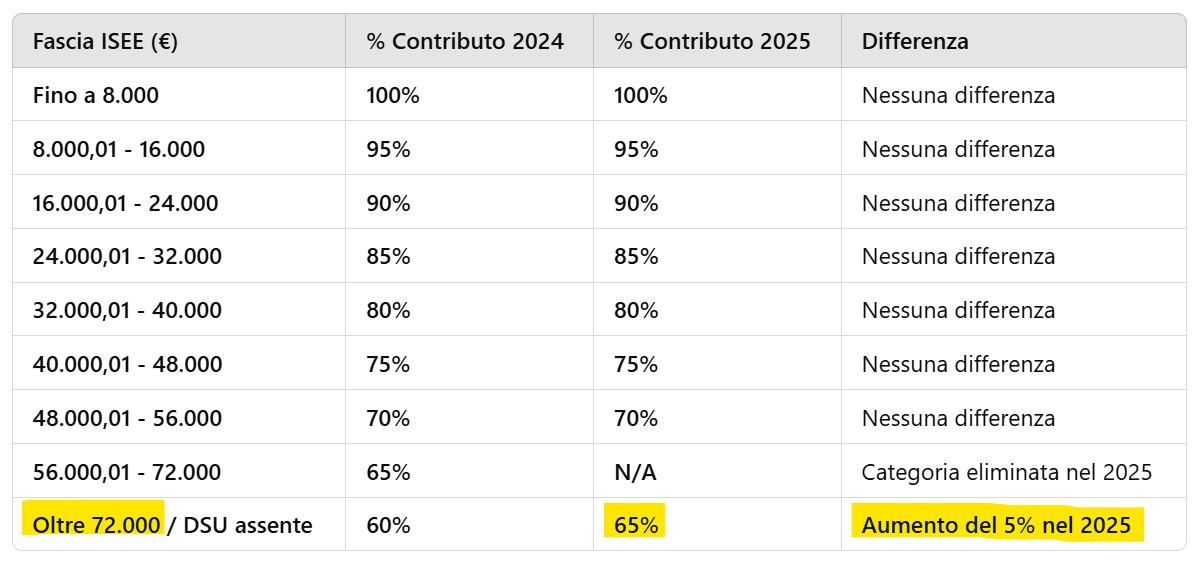Select the highlighted 65% value

636,525
